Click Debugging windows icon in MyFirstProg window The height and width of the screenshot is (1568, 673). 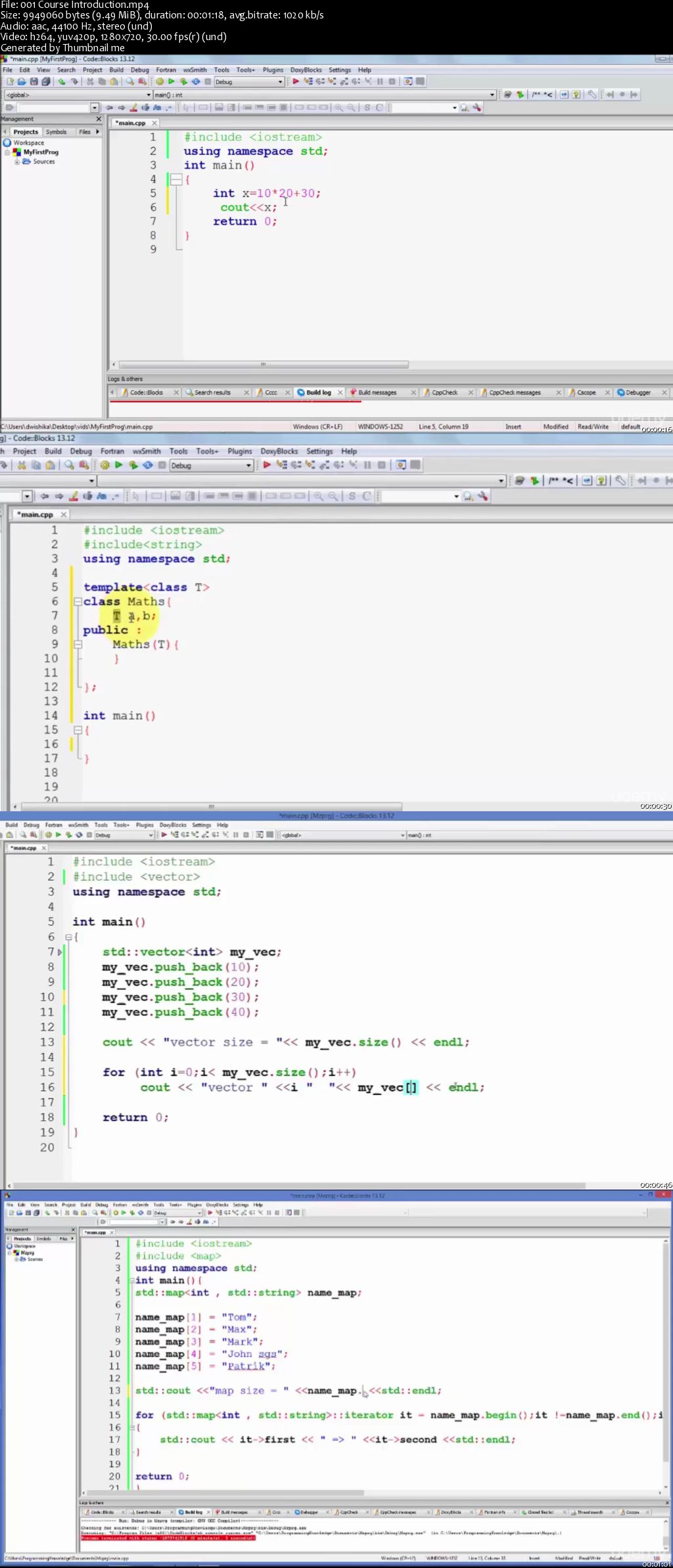(x=408, y=81)
